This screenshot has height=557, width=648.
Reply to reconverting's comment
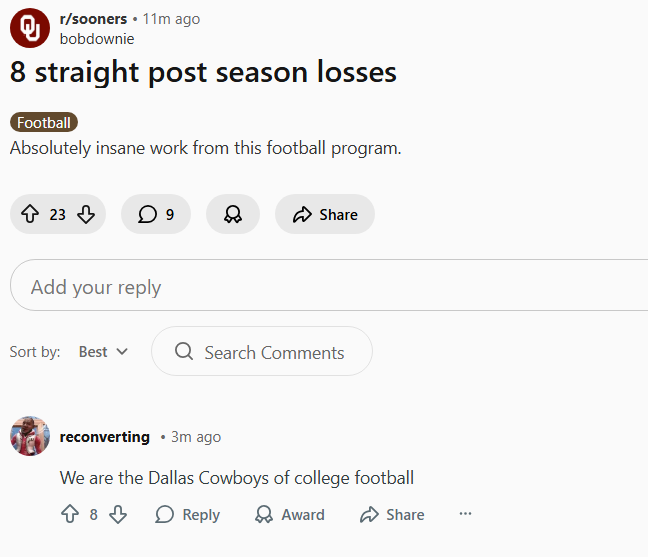click(x=188, y=514)
